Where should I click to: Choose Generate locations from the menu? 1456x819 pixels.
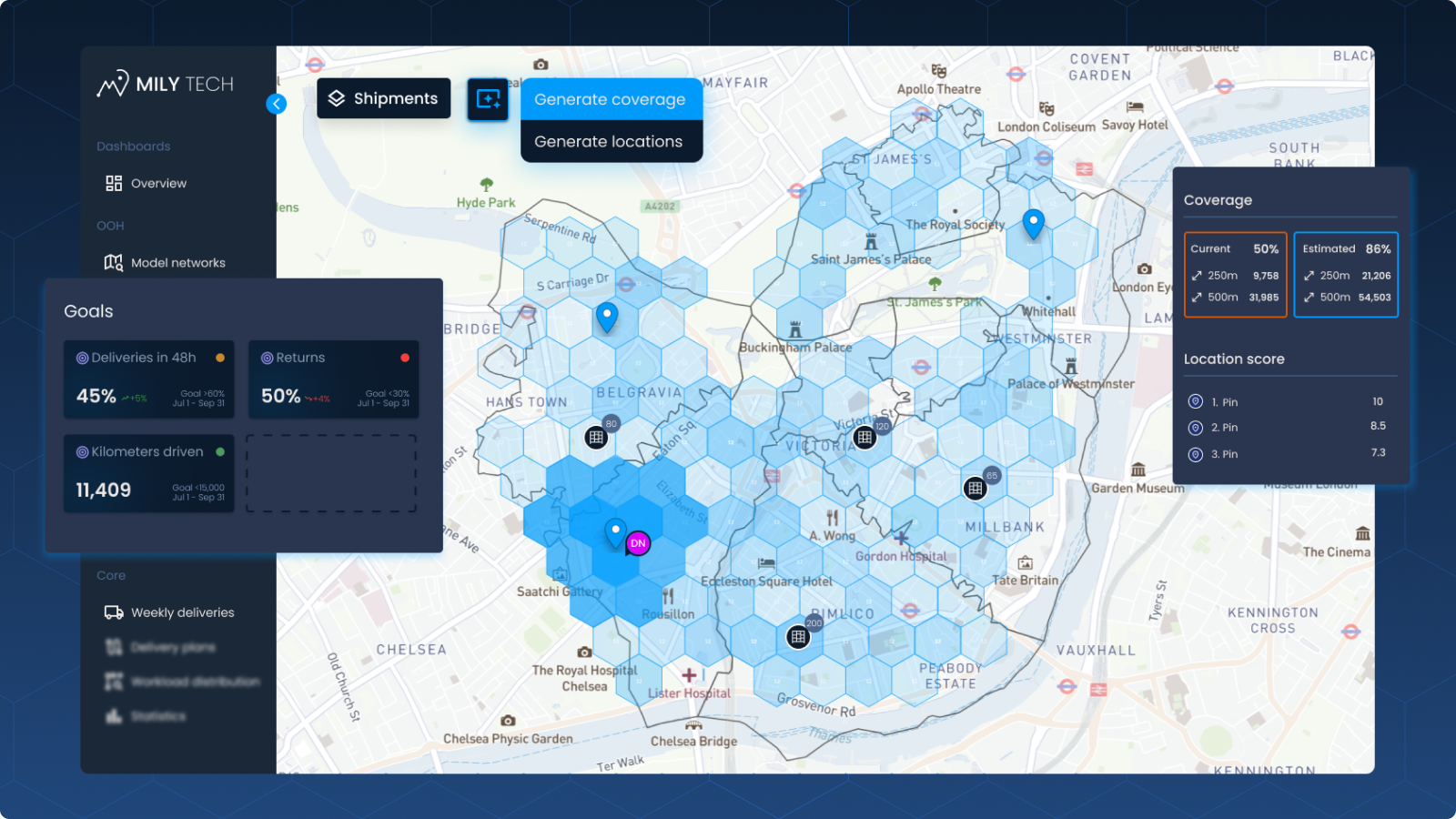(612, 141)
